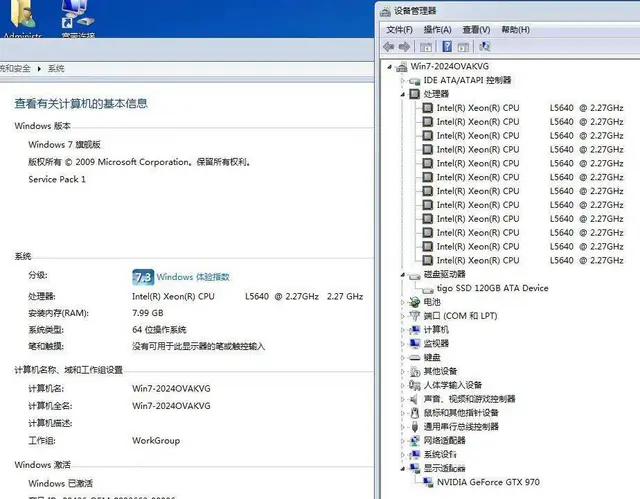Select the 监视器 monitor icon
Viewport: 640px width, 499px height.
pyautogui.click(x=415, y=344)
